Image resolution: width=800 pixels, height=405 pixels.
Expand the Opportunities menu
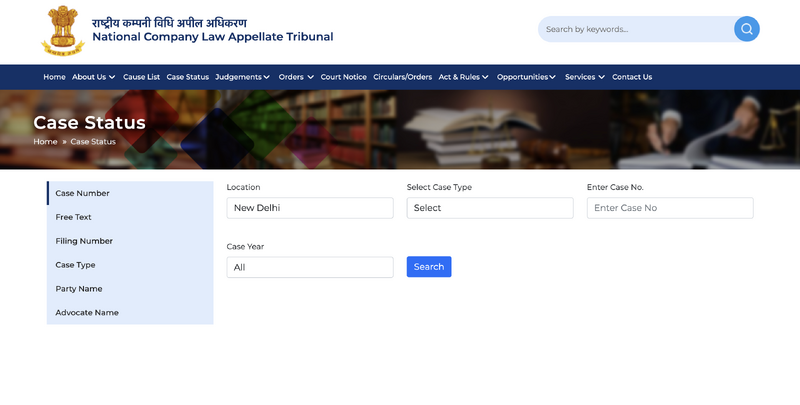pos(526,77)
